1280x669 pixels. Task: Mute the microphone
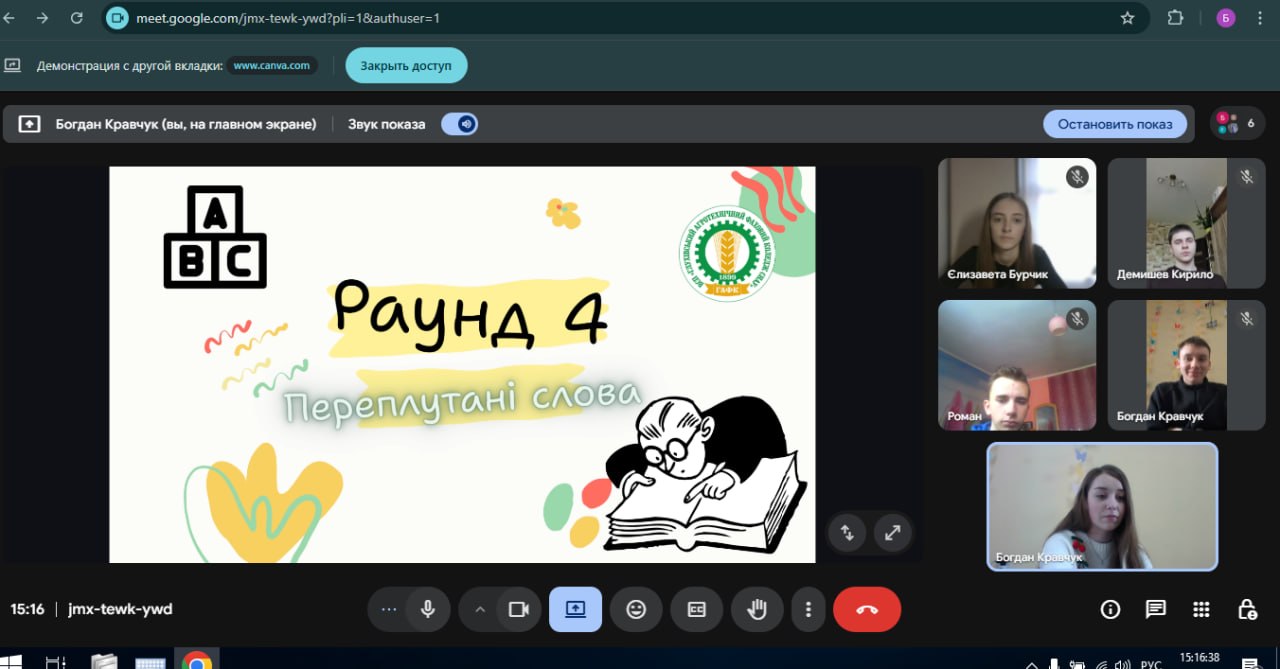click(x=428, y=609)
